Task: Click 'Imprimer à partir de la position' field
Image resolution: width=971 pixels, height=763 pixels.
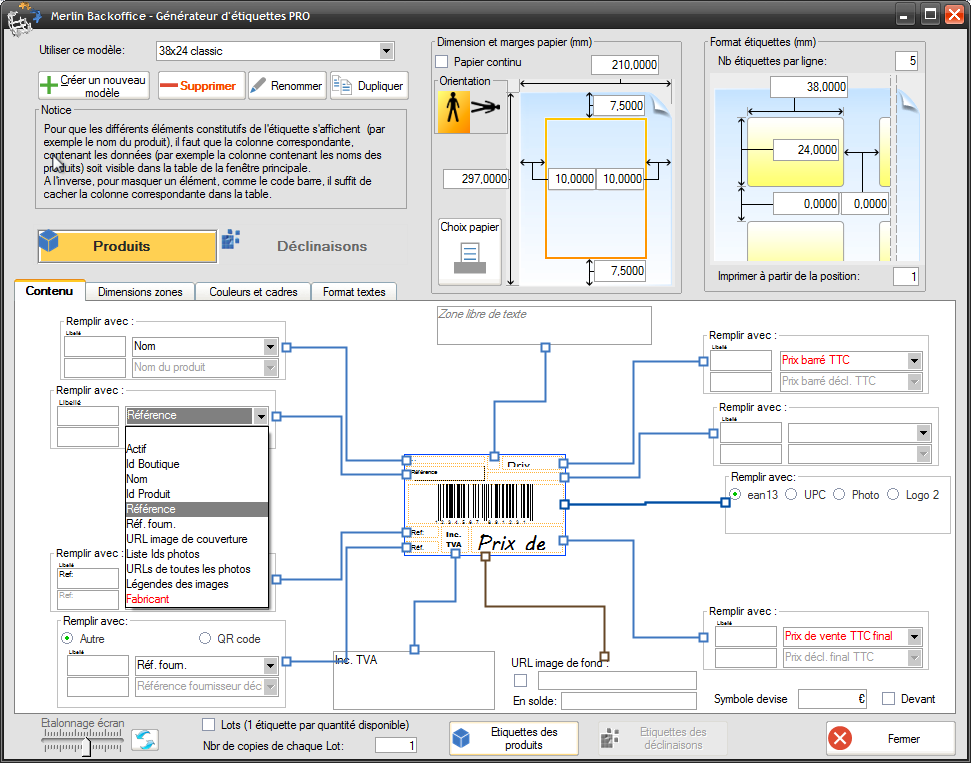Action: coord(905,276)
